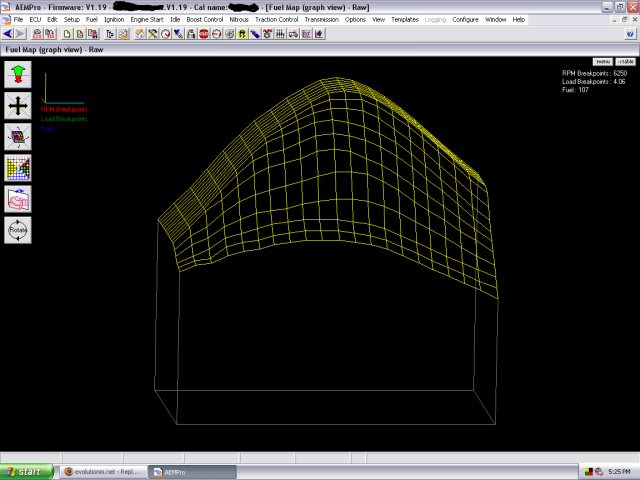Click the blue back arrow toolbar icon
Image resolution: width=640 pixels, height=480 pixels.
pos(8,34)
